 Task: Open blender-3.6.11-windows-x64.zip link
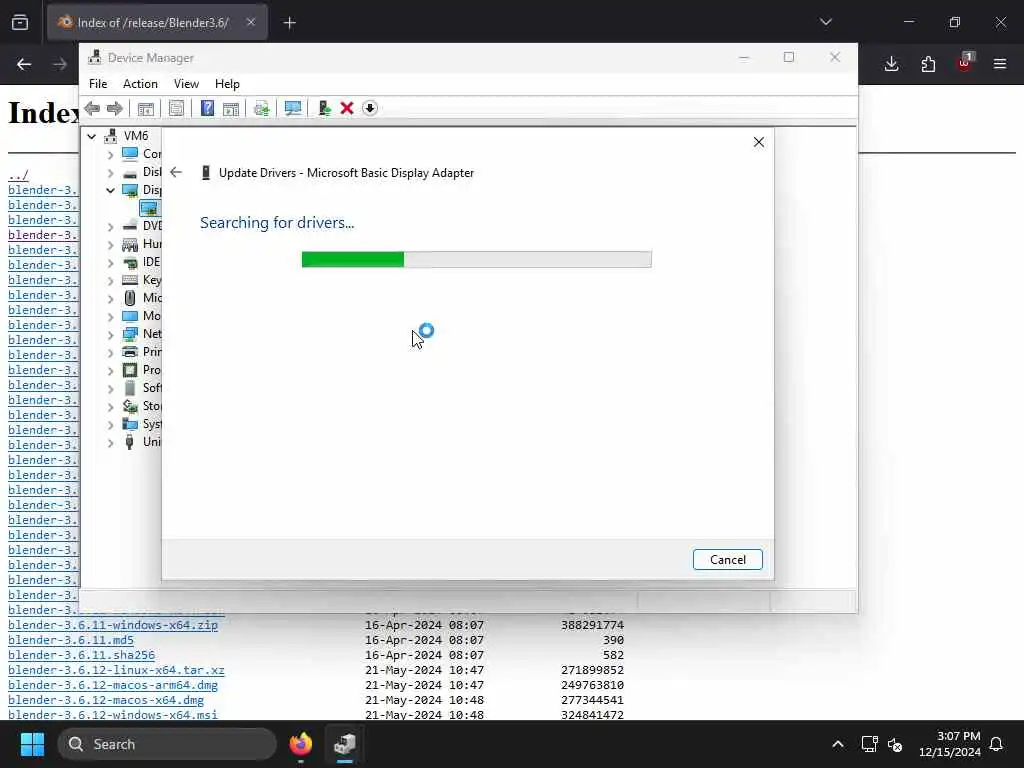[113, 625]
